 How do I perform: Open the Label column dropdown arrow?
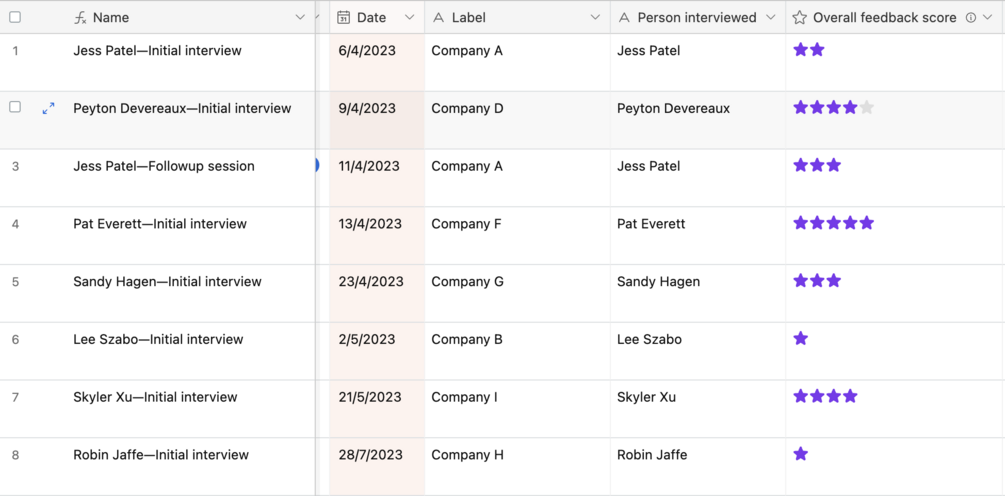click(x=595, y=18)
